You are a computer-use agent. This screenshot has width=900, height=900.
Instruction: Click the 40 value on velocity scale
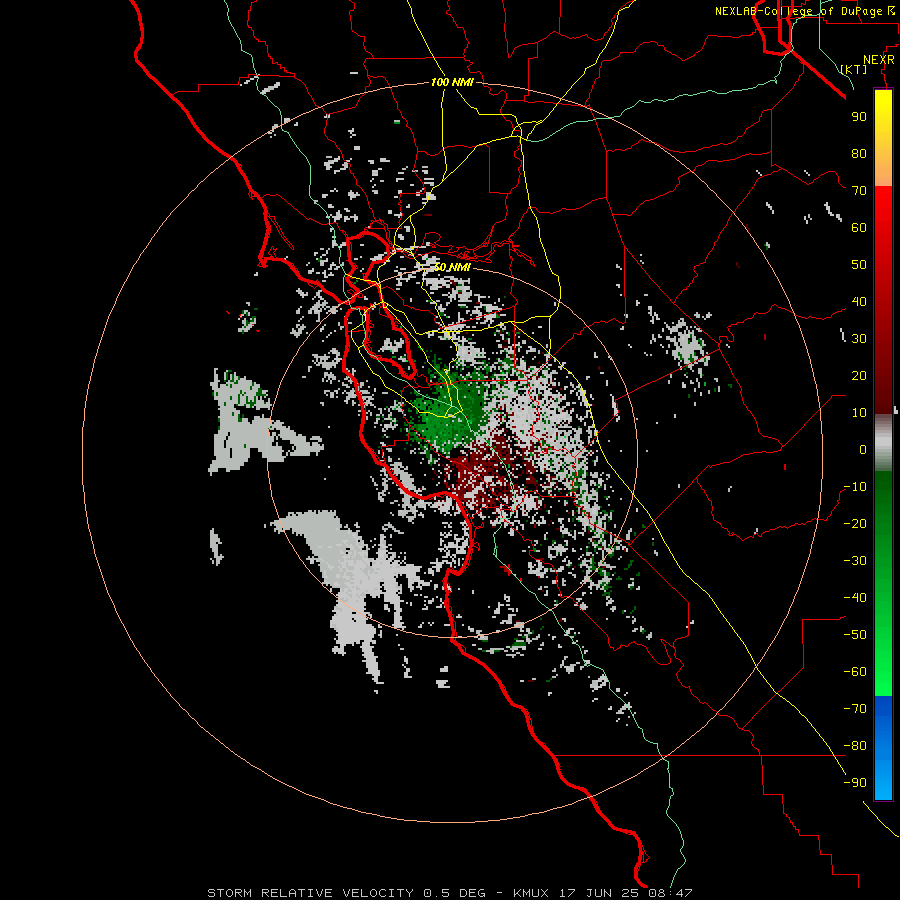click(x=859, y=302)
